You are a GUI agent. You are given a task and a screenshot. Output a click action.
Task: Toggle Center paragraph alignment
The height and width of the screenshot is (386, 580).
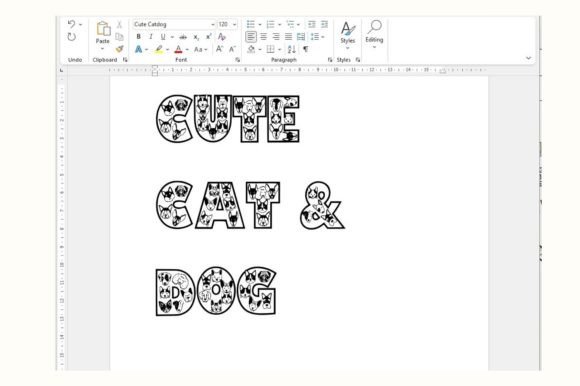263,37
